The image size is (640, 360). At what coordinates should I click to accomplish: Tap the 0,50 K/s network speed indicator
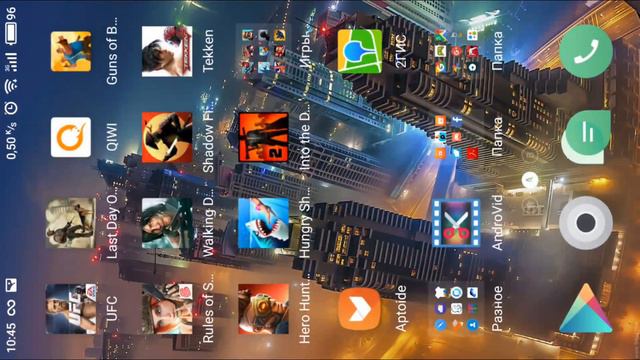click(x=11, y=140)
